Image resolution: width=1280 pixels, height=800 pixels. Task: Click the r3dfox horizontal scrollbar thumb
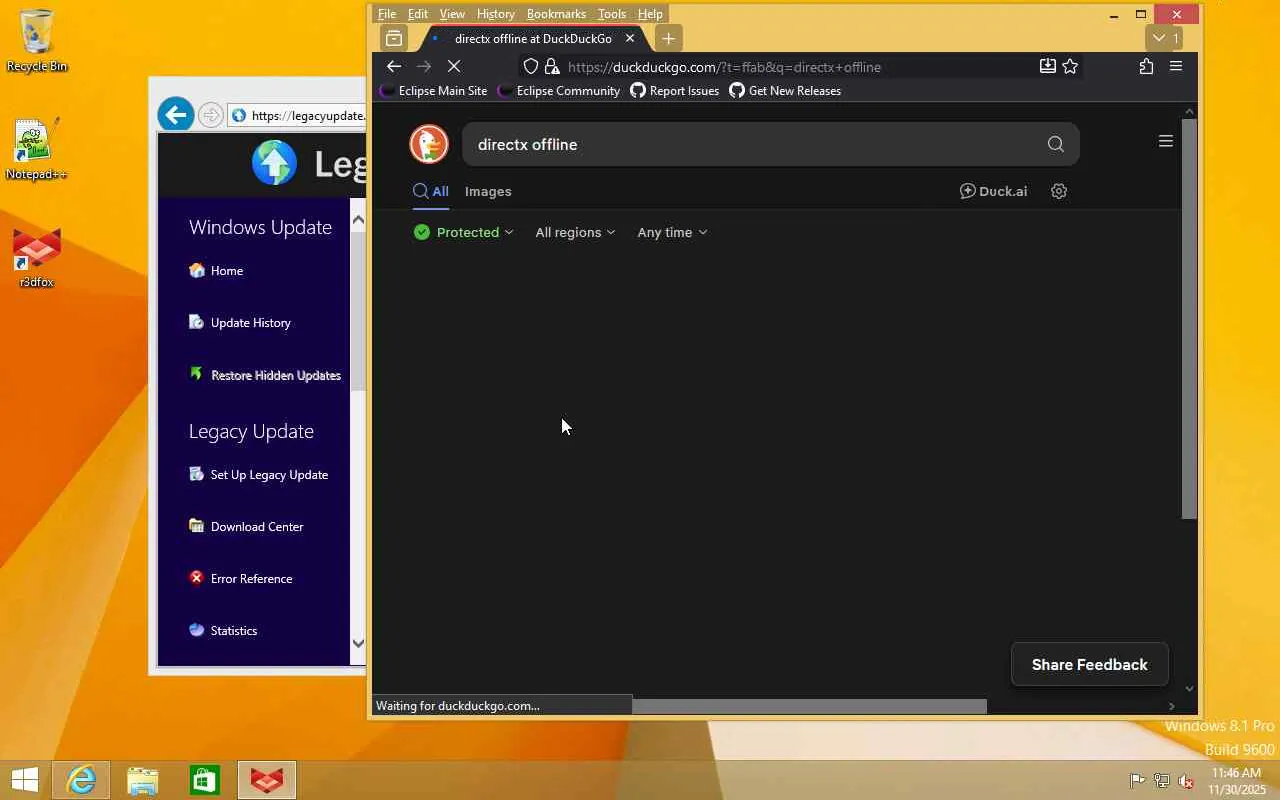(809, 706)
